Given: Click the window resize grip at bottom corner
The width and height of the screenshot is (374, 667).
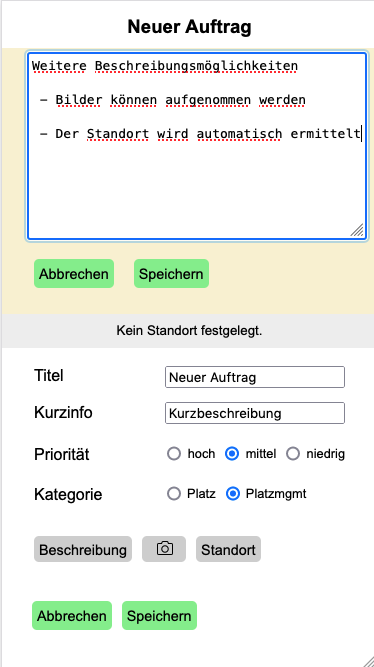Looking at the screenshot, I should pos(367,660).
